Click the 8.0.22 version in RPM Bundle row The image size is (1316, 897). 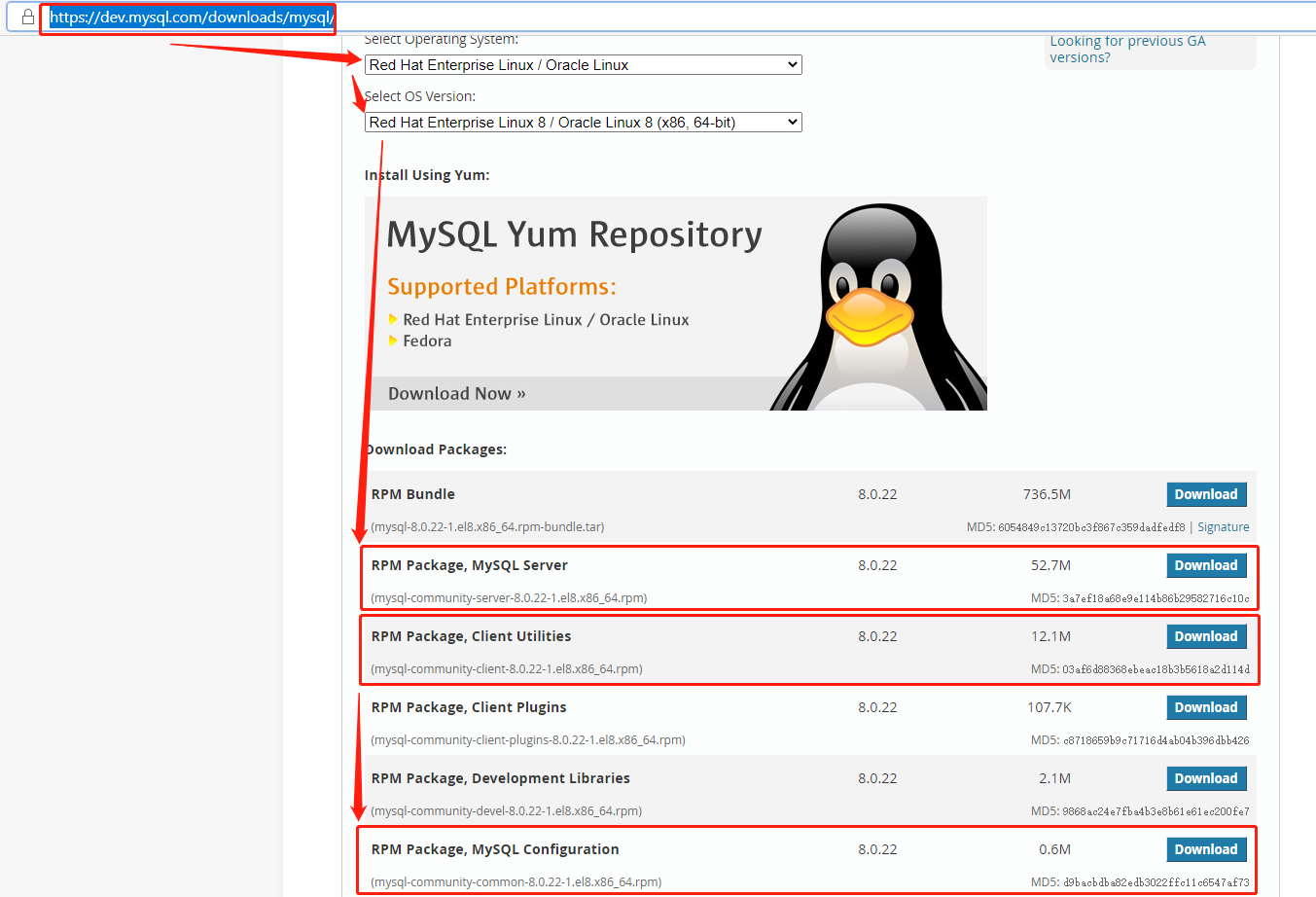tap(877, 494)
